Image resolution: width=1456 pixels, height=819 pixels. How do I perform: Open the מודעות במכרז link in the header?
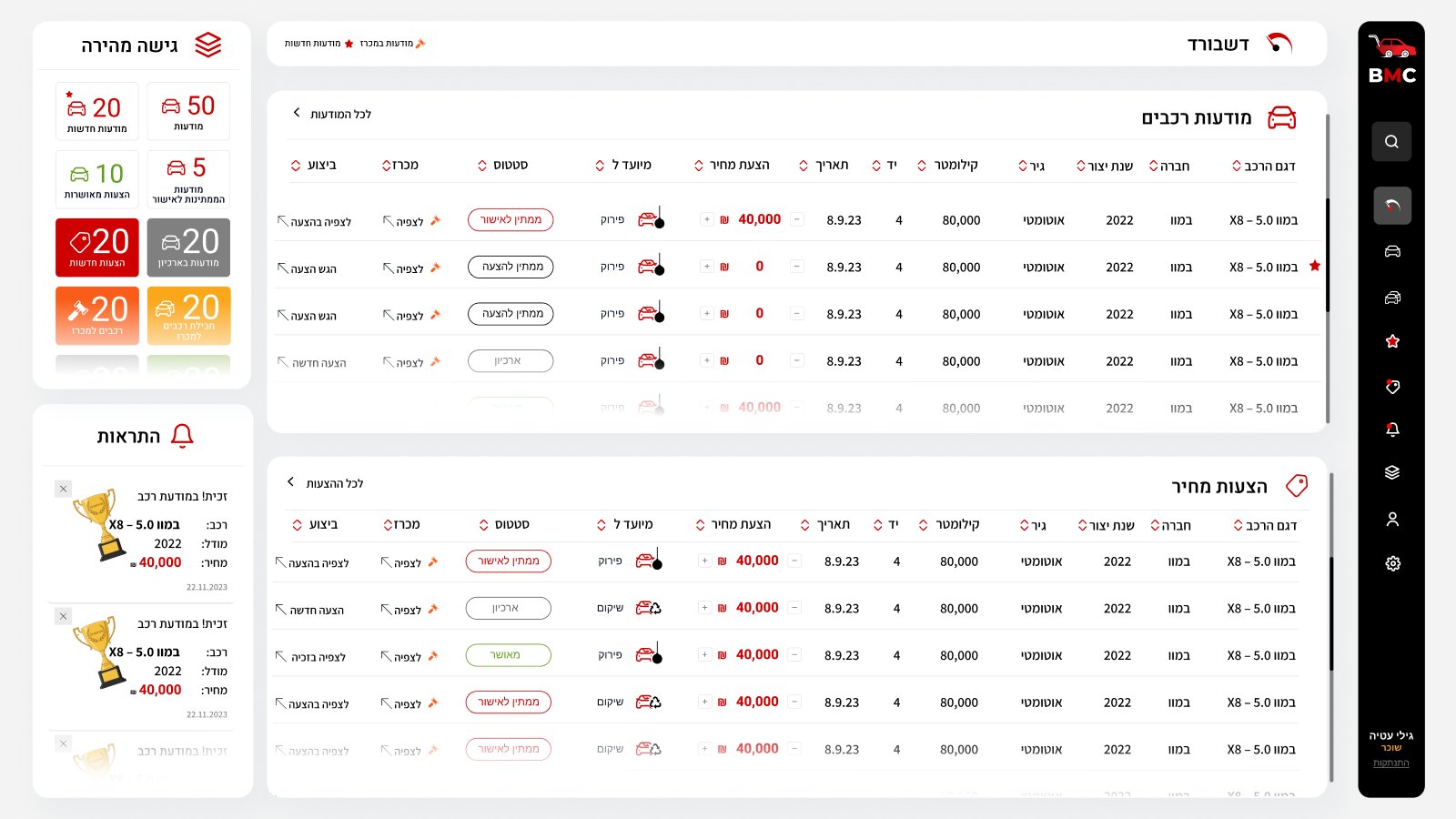click(392, 44)
